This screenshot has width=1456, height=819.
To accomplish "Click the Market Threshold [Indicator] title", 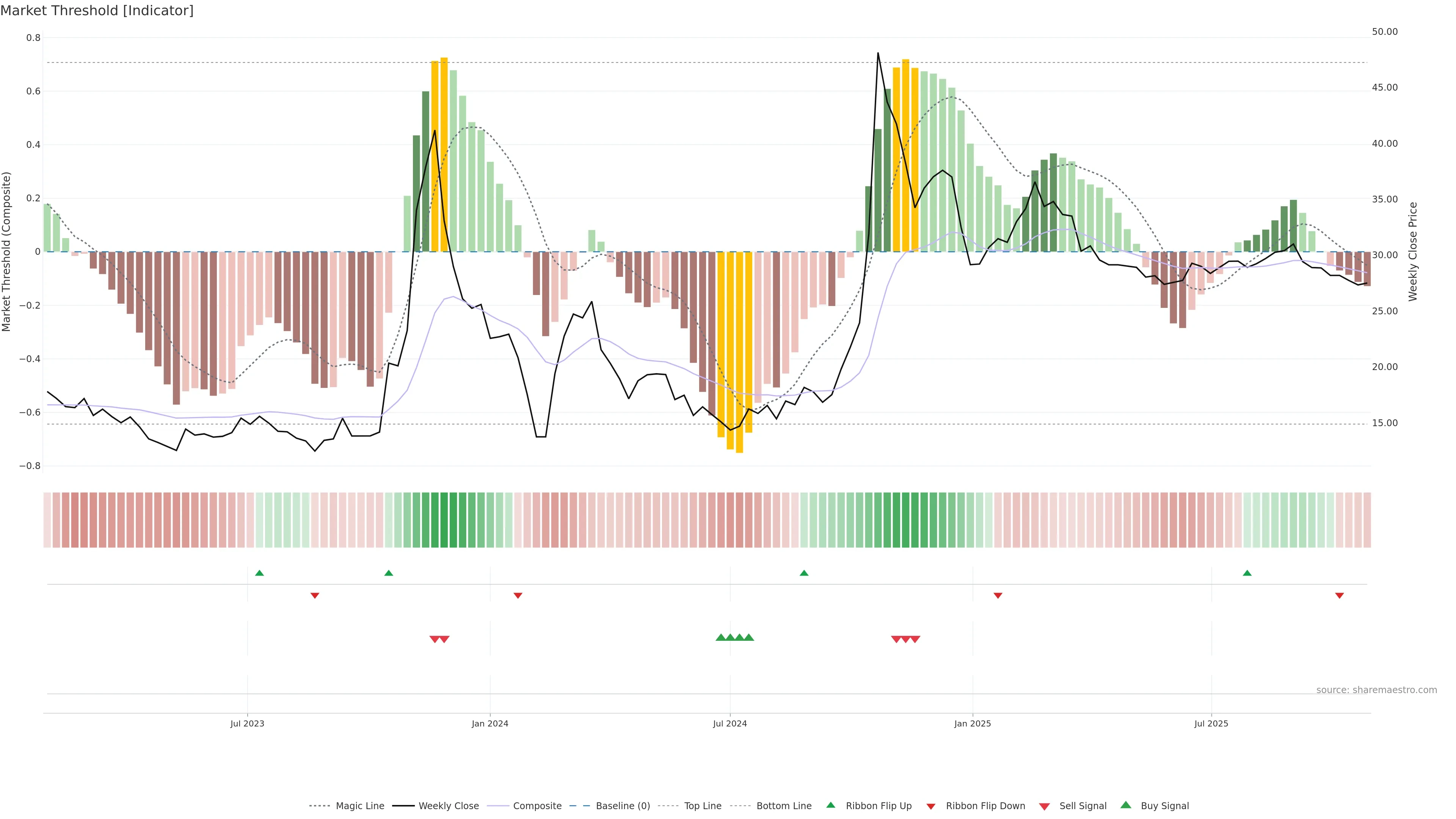I will coord(97,11).
